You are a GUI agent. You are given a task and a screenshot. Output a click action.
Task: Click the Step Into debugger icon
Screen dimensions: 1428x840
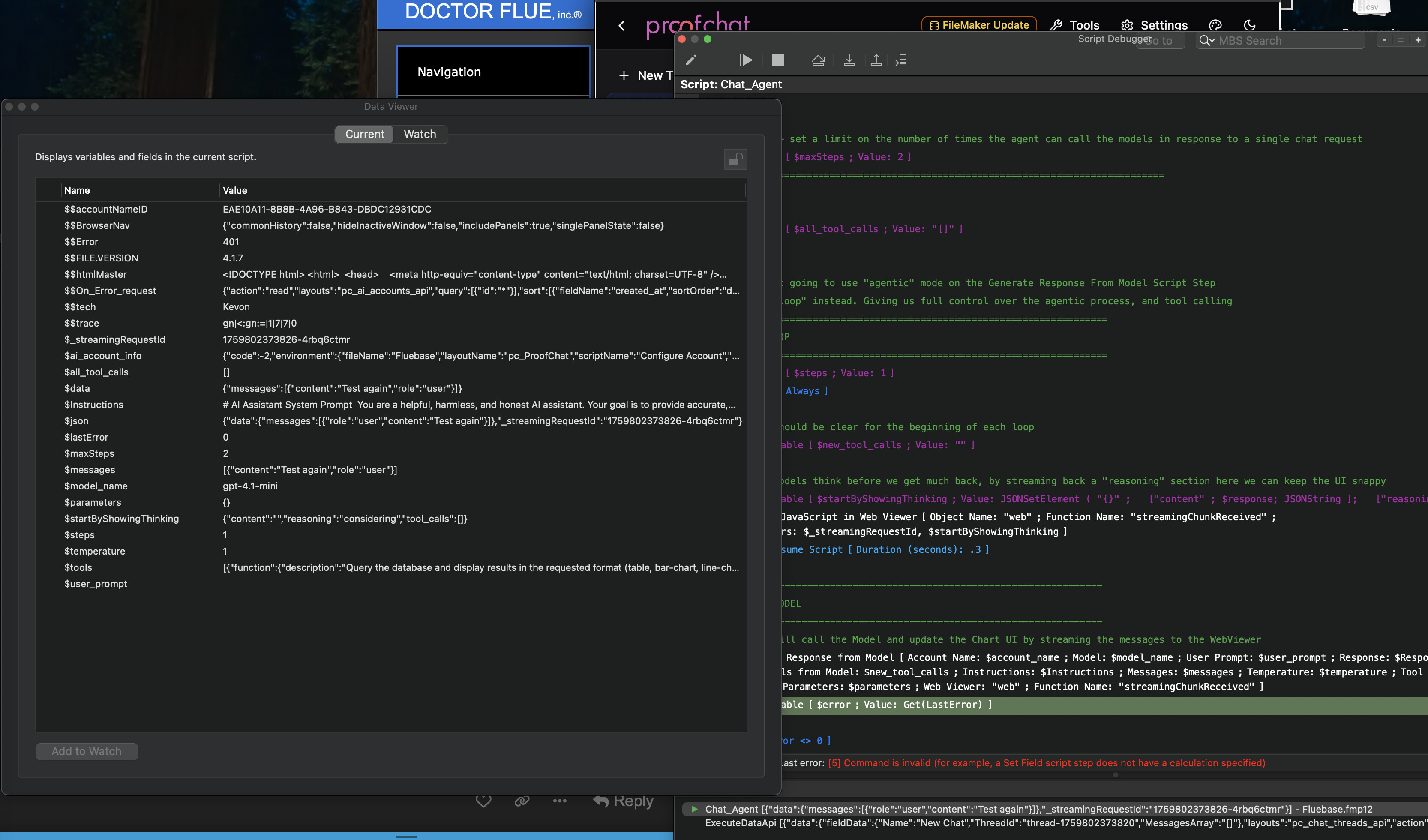849,60
